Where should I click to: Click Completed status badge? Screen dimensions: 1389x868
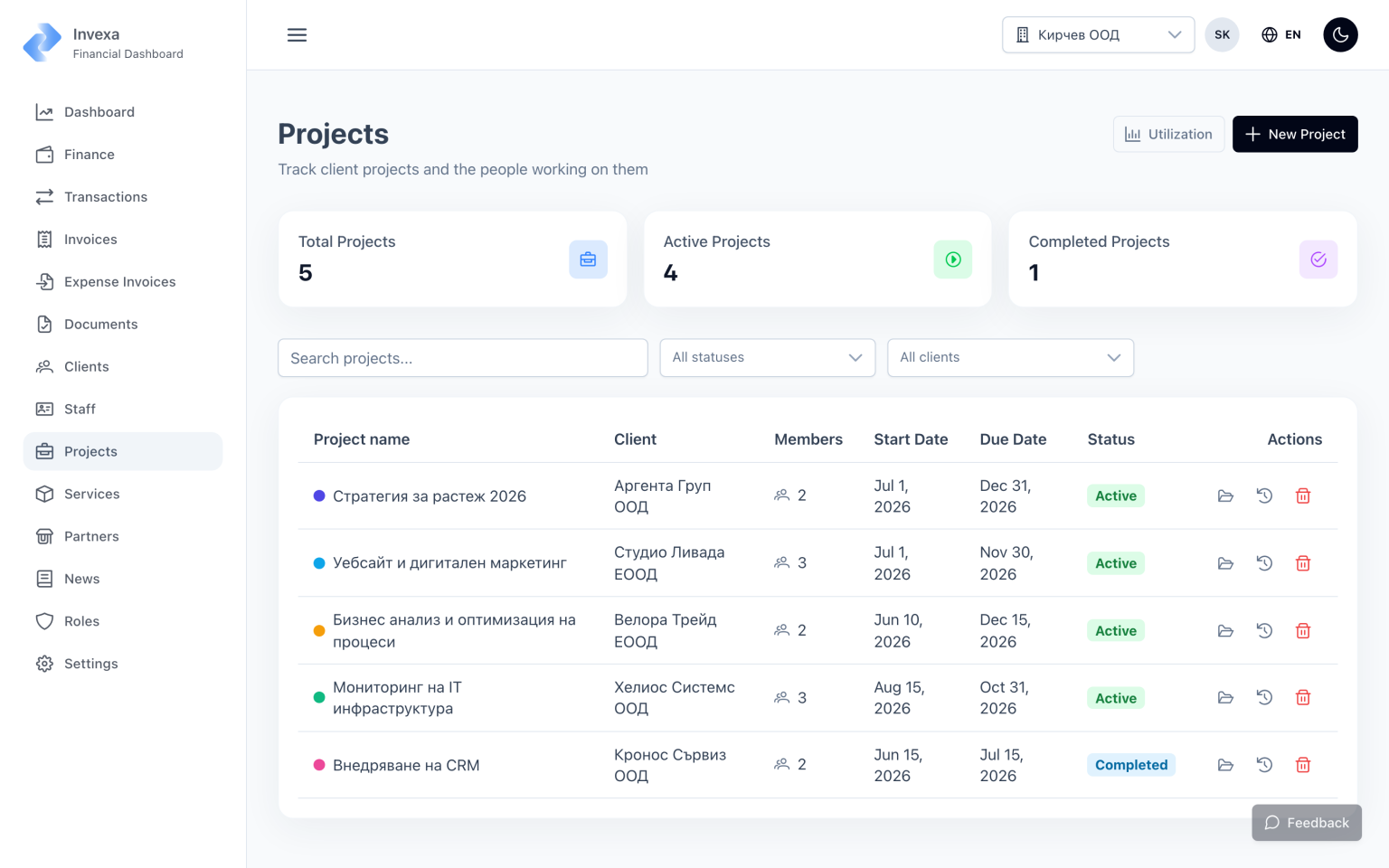1131,765
